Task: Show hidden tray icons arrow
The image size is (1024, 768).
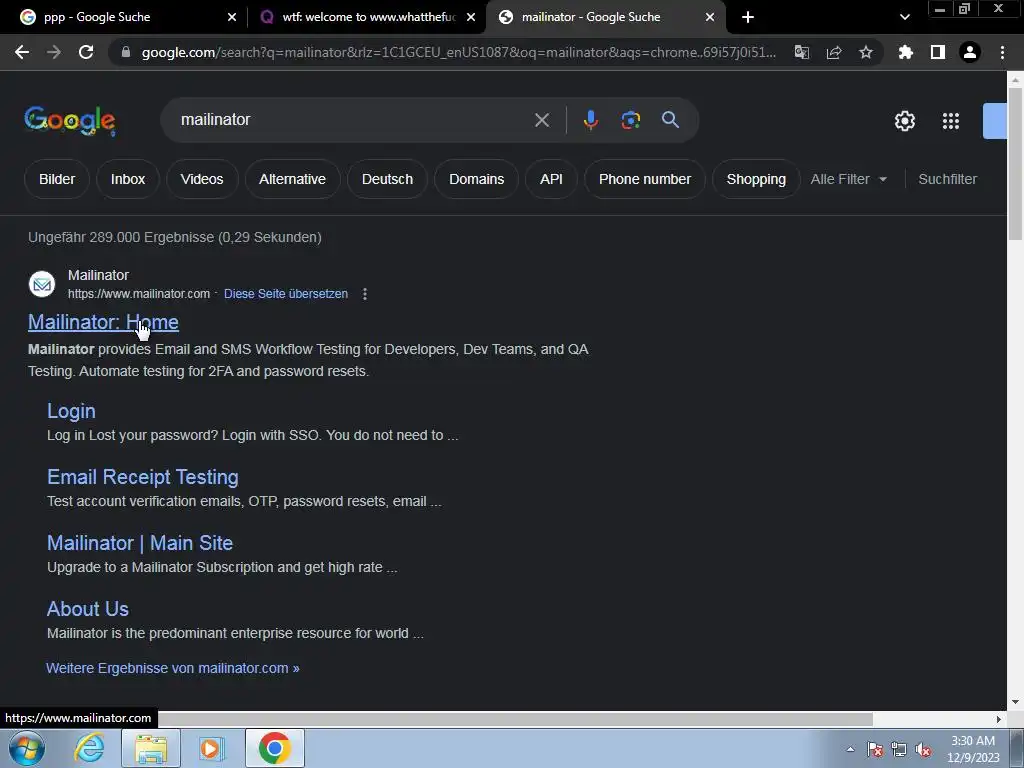Action: pos(850,750)
